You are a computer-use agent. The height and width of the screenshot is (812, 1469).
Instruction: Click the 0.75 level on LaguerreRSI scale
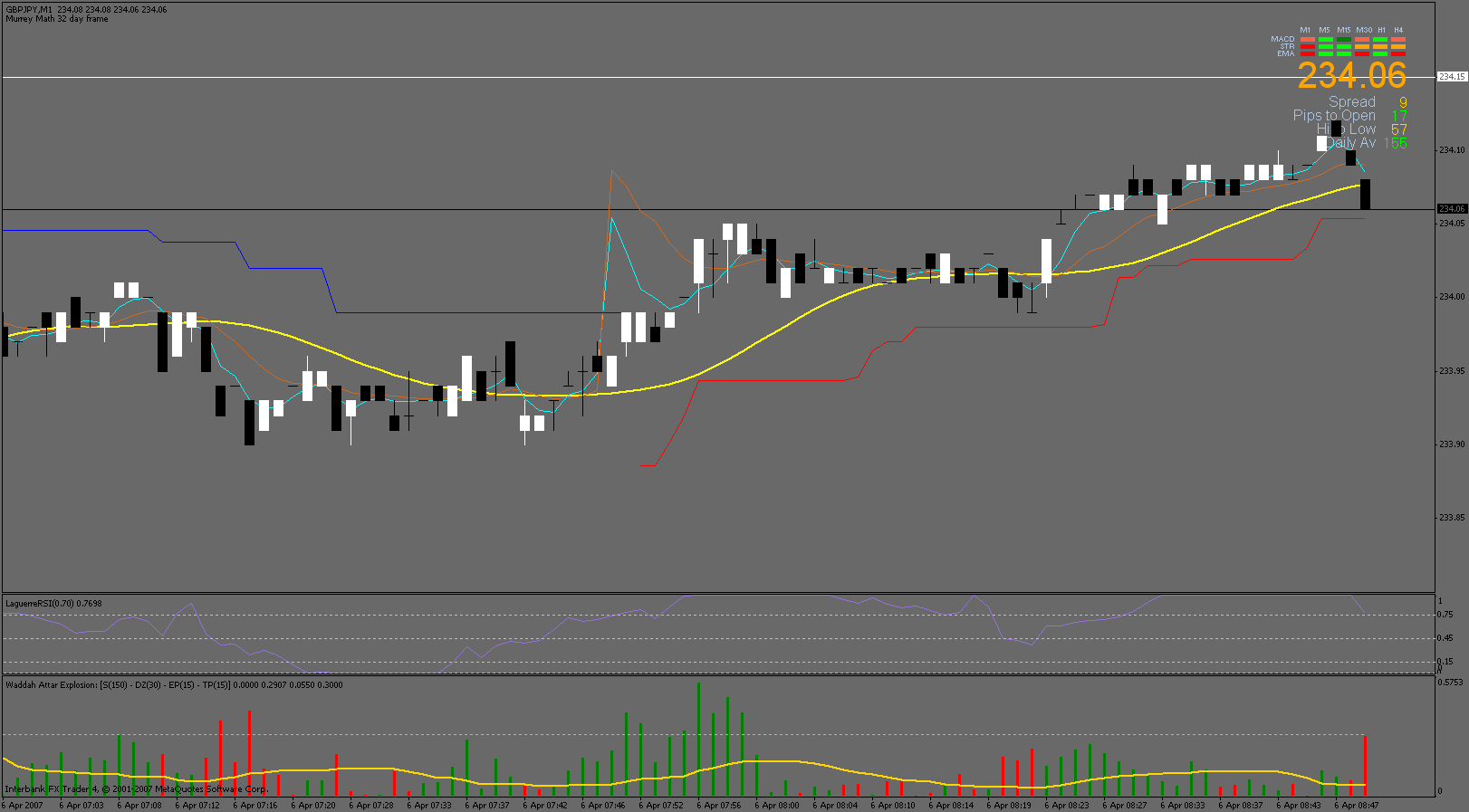pos(1445,615)
